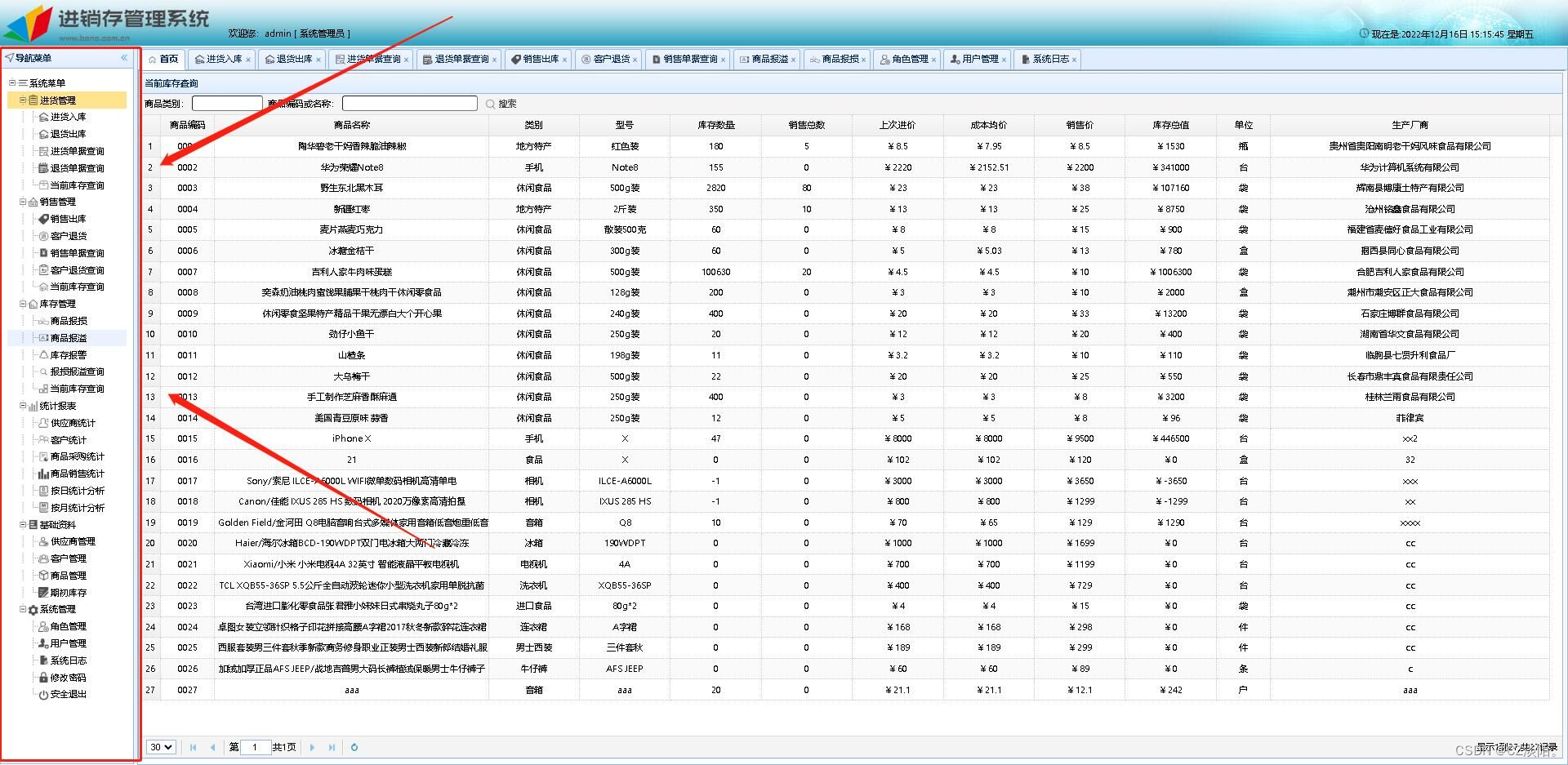1568x765 pixels.
Task: Open 供应商统计 report
Action: click(x=72, y=423)
